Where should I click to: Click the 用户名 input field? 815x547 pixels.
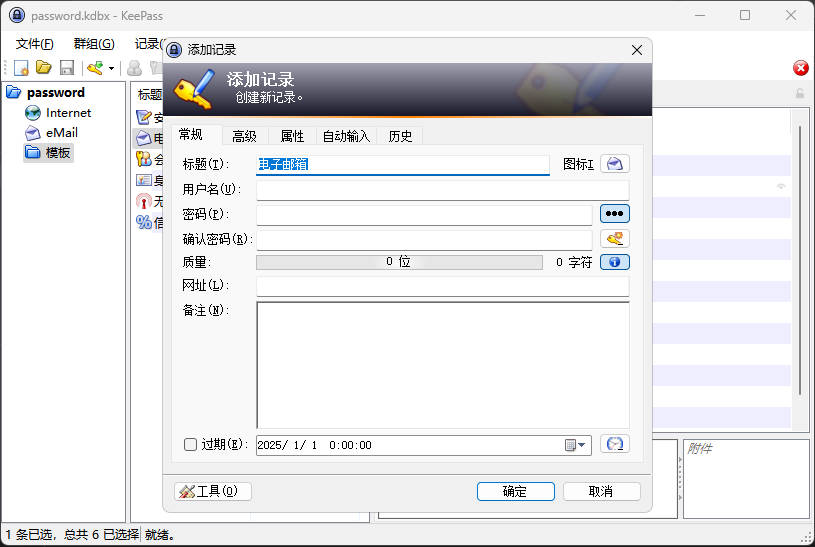click(x=442, y=190)
